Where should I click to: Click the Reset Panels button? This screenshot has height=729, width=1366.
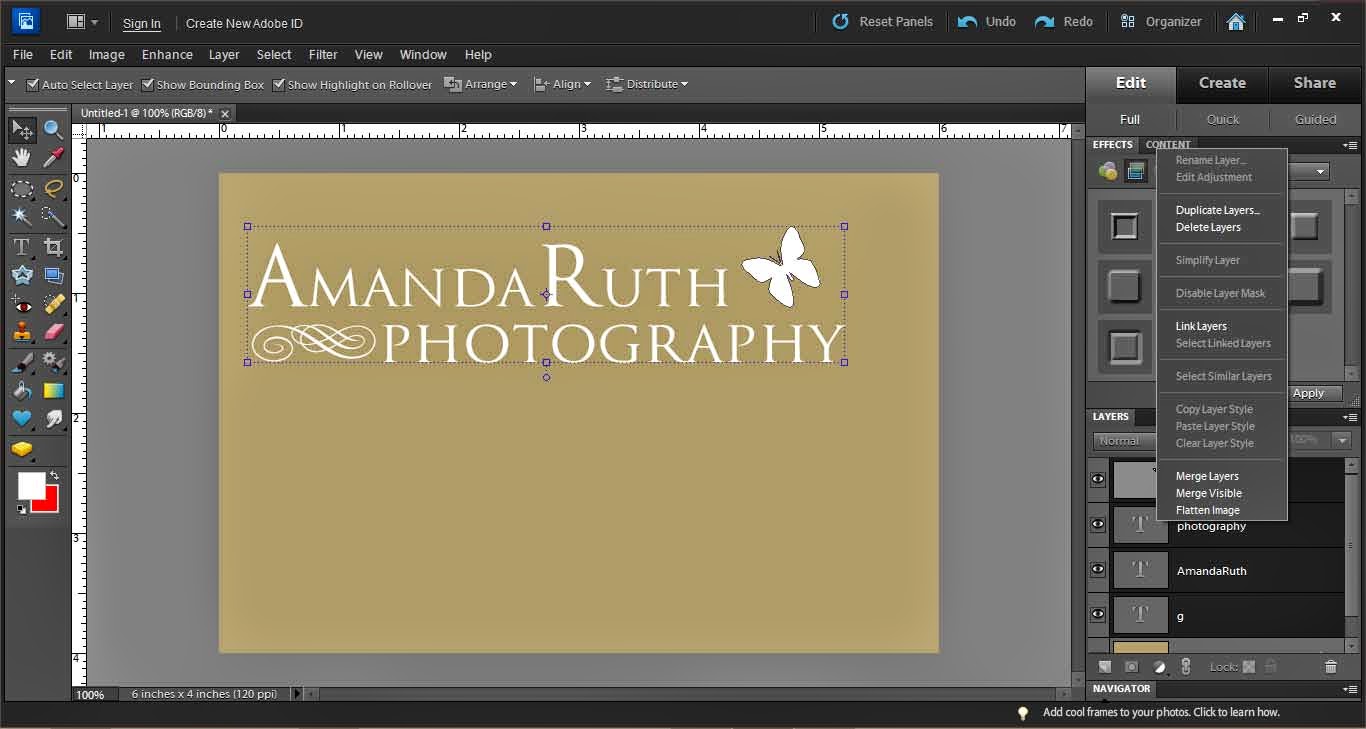click(883, 22)
